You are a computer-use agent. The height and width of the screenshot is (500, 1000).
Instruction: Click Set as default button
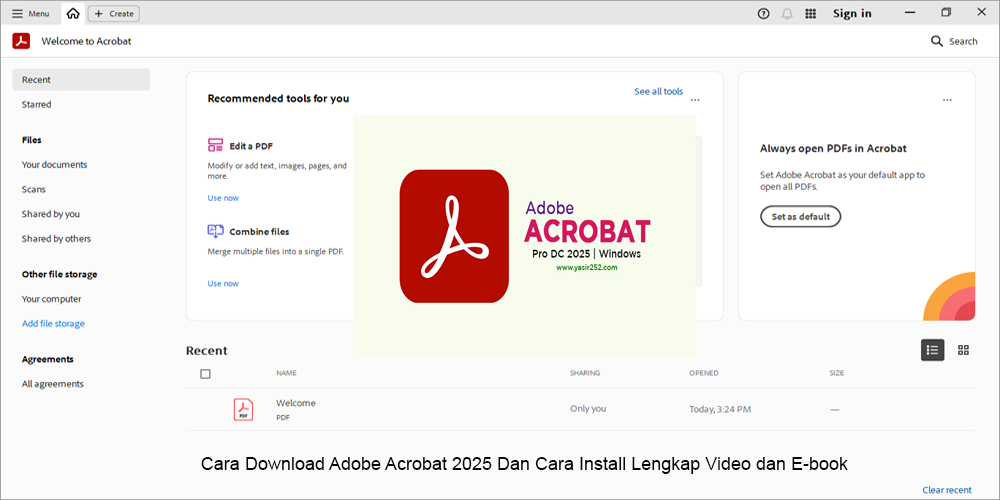pos(800,216)
